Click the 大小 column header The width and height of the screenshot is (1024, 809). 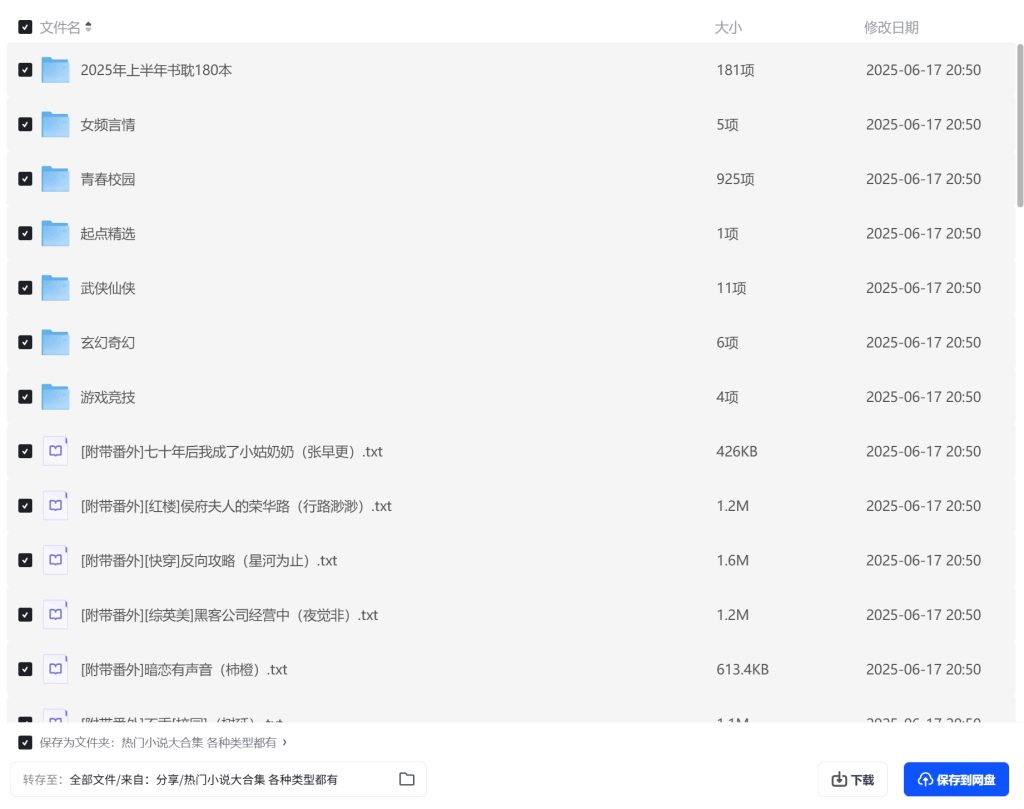click(728, 27)
